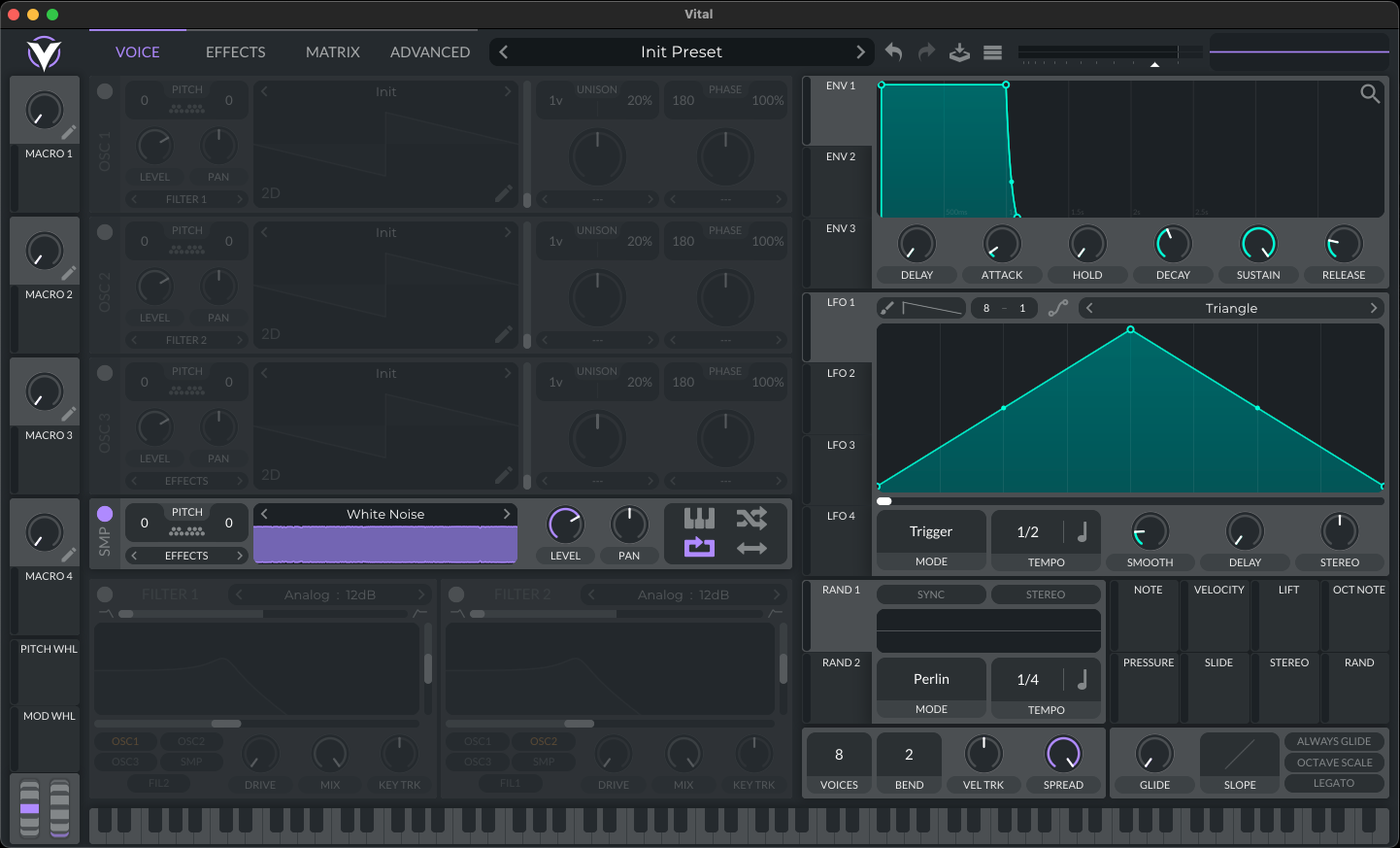The width and height of the screenshot is (1400, 848).
Task: Open RAND 2 Perlin mode selector
Action: (931, 679)
